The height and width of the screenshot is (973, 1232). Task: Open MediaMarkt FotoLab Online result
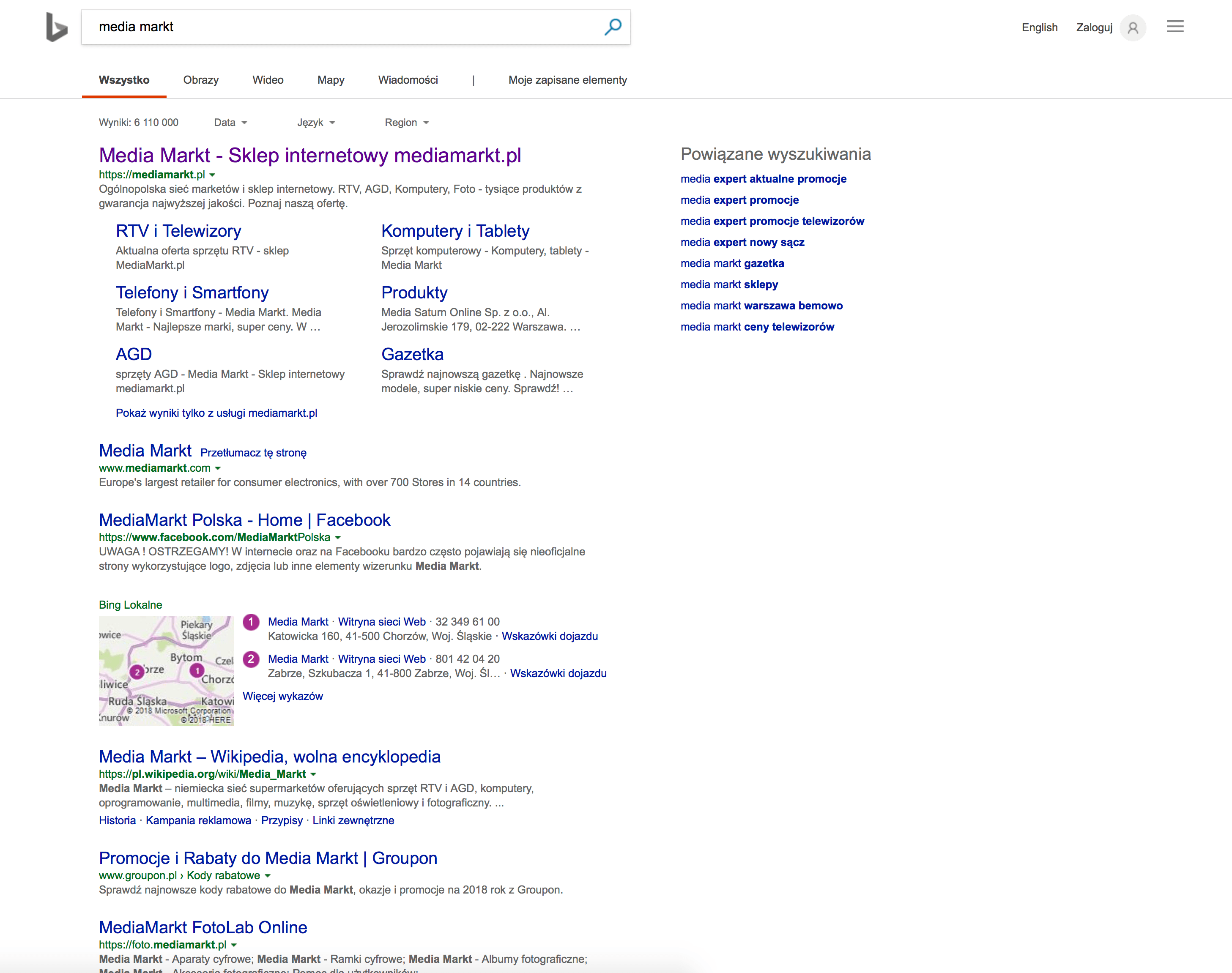[203, 927]
